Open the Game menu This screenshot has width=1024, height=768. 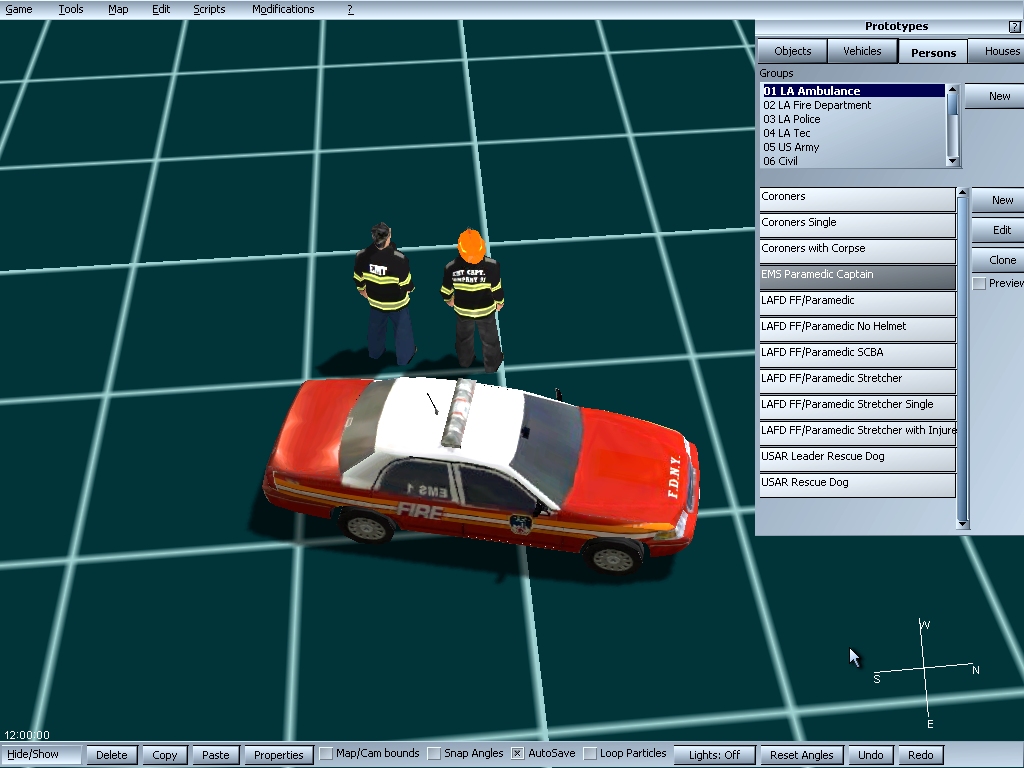[19, 9]
